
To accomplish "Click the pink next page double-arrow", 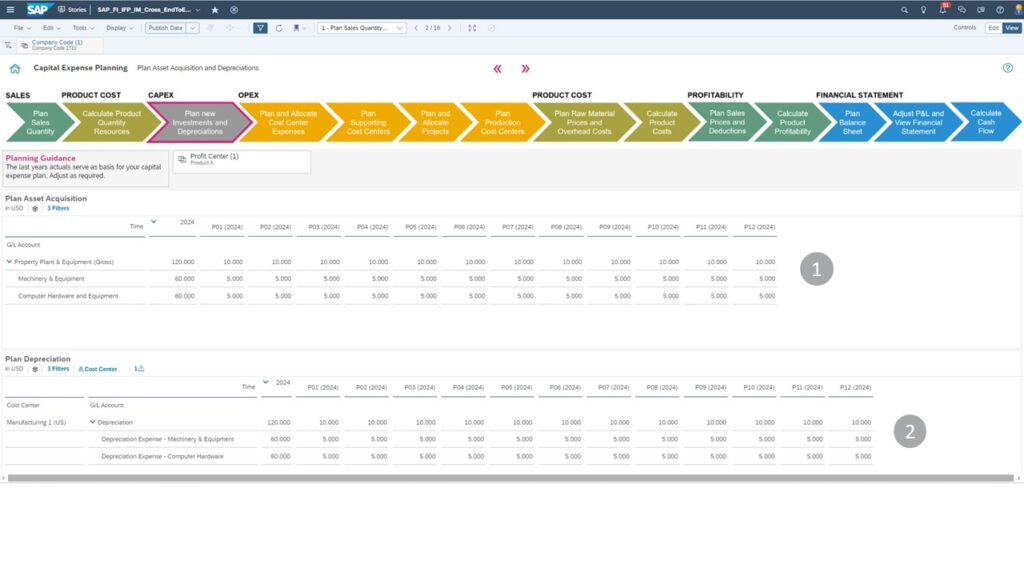I will [525, 69].
